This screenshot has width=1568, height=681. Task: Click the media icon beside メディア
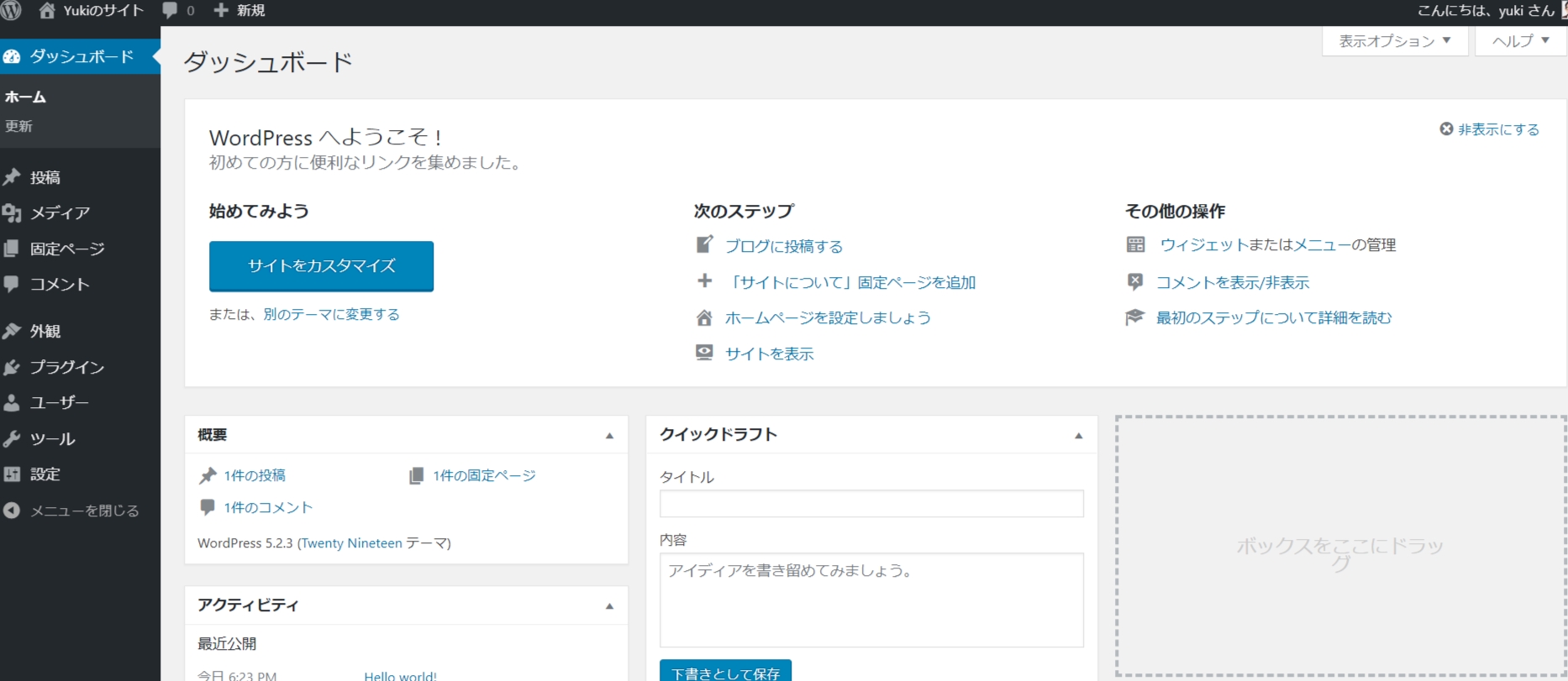12,213
